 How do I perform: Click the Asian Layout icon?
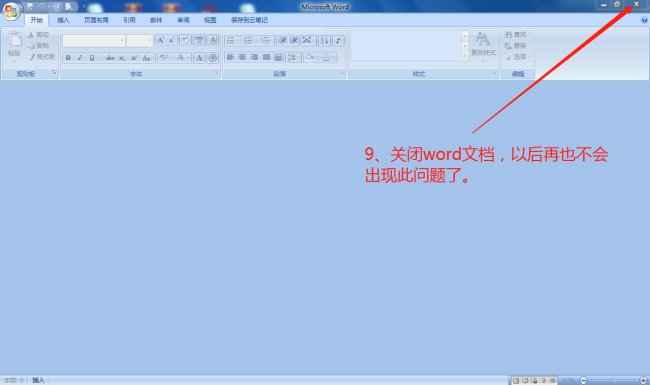click(x=307, y=40)
